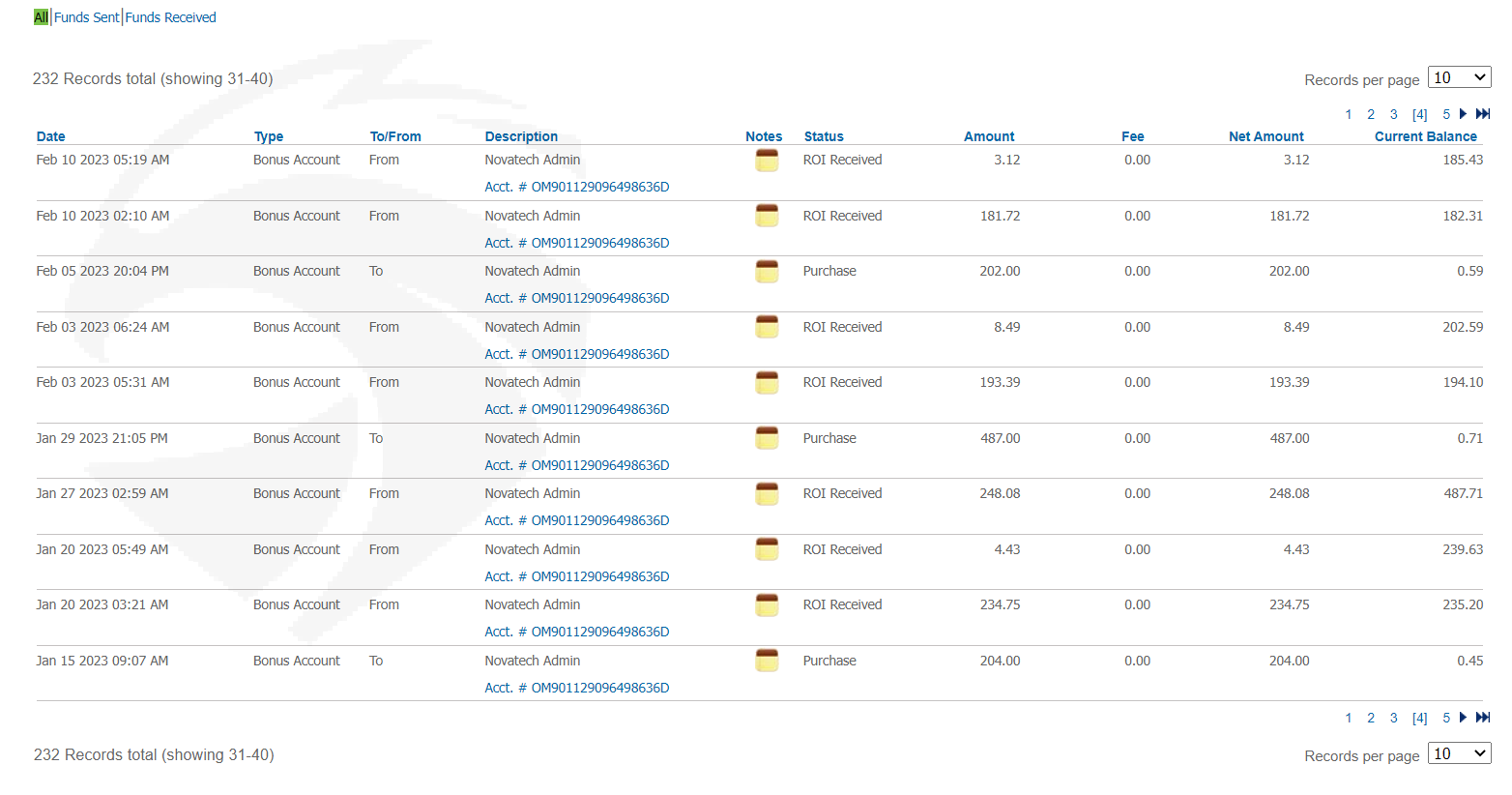Viewport: 1512px width, 795px height.
Task: Open bottom Records per page dropdown
Action: click(x=1459, y=753)
